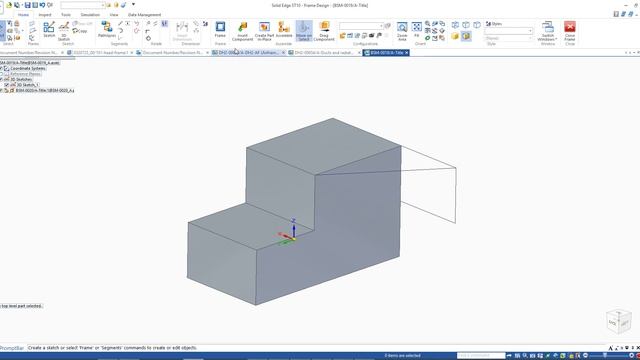The image size is (640, 360).
Task: Click the Undo icon in quick access
Action: [42, 5]
